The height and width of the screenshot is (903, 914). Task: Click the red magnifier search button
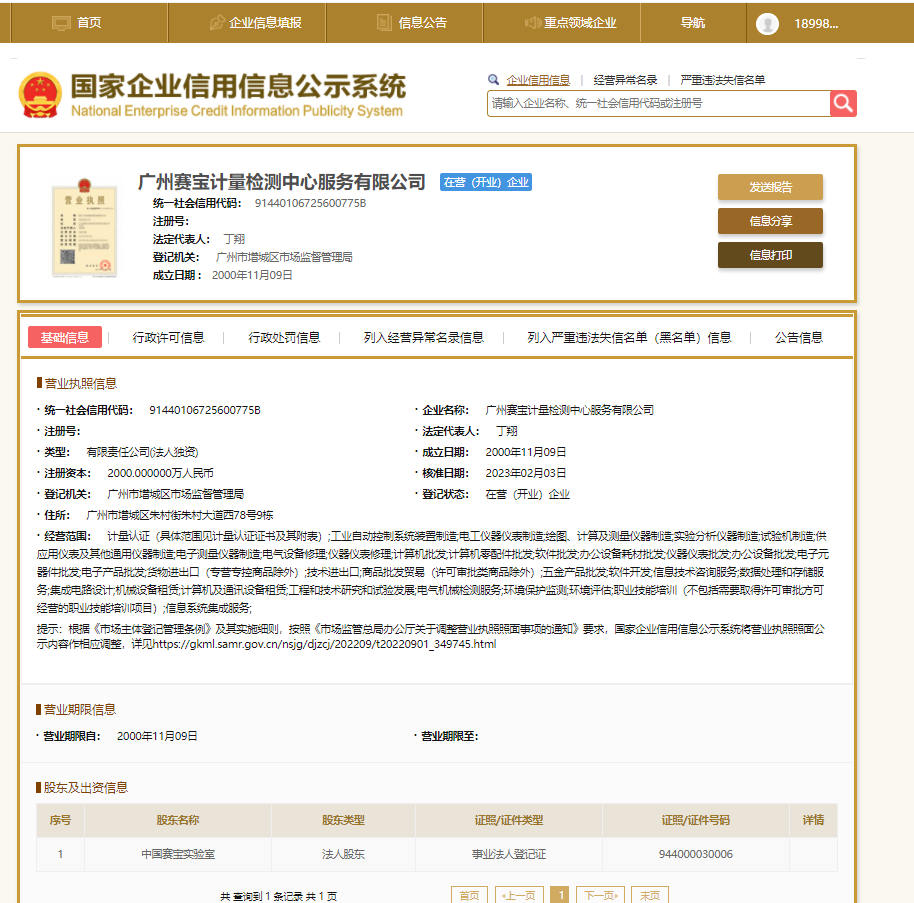pyautogui.click(x=843, y=103)
